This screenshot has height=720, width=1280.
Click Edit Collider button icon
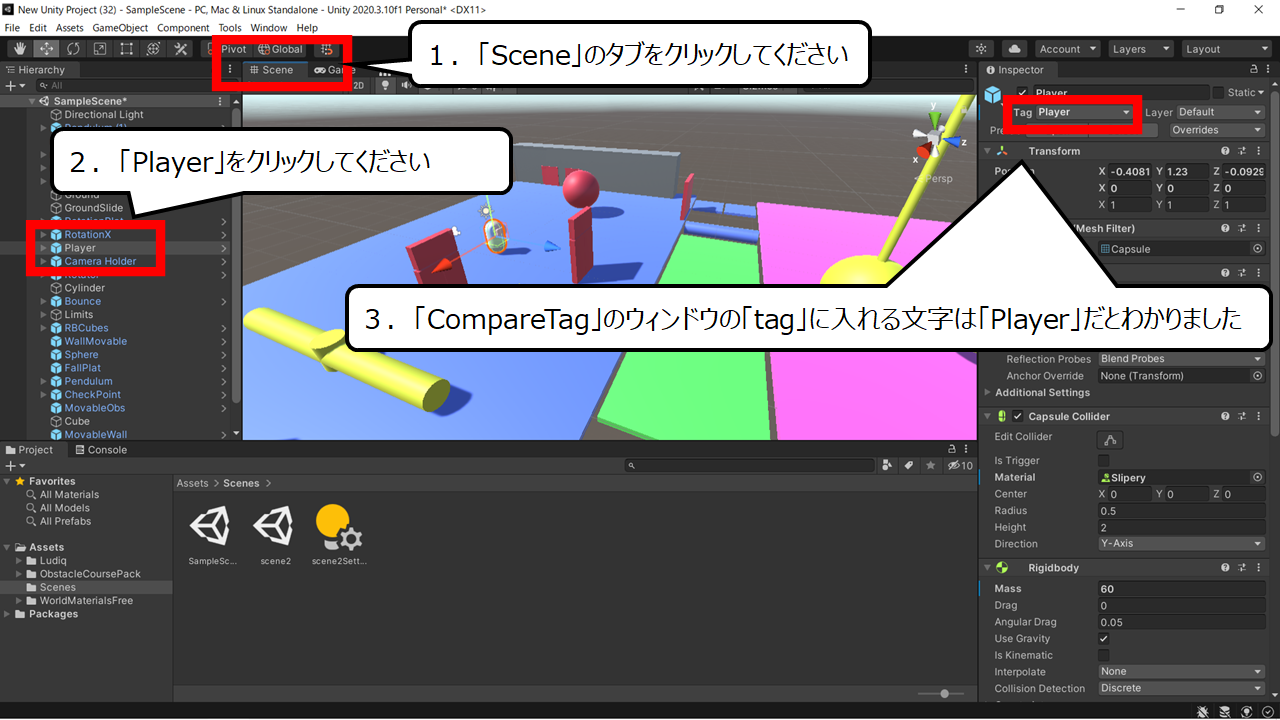point(1108,439)
